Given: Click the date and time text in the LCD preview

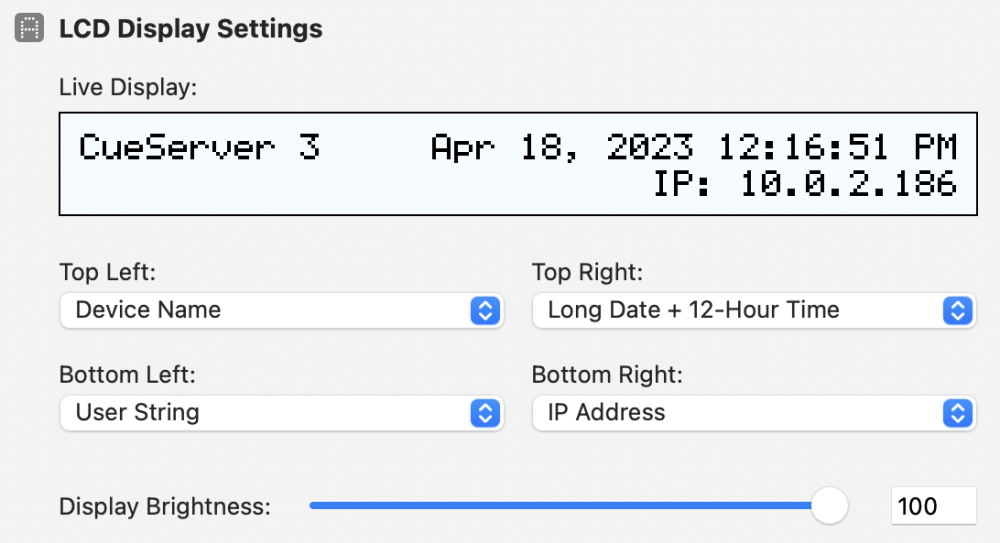Looking at the screenshot, I should (694, 148).
